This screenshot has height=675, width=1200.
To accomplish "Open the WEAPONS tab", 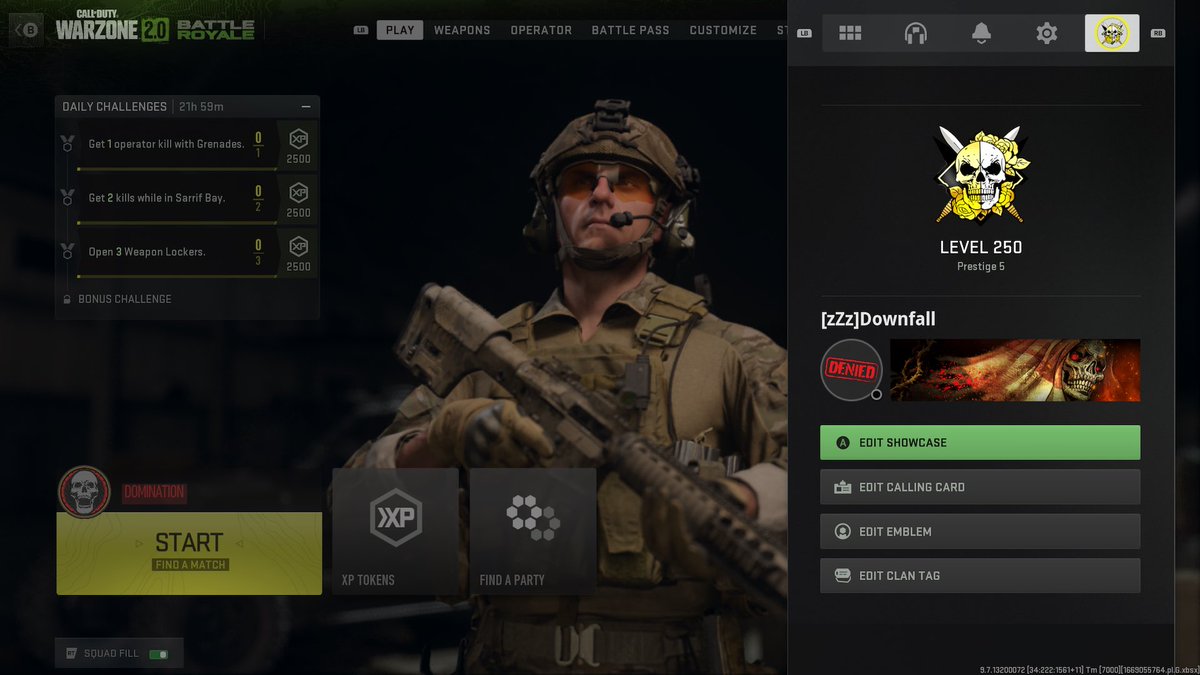I will (462, 30).
